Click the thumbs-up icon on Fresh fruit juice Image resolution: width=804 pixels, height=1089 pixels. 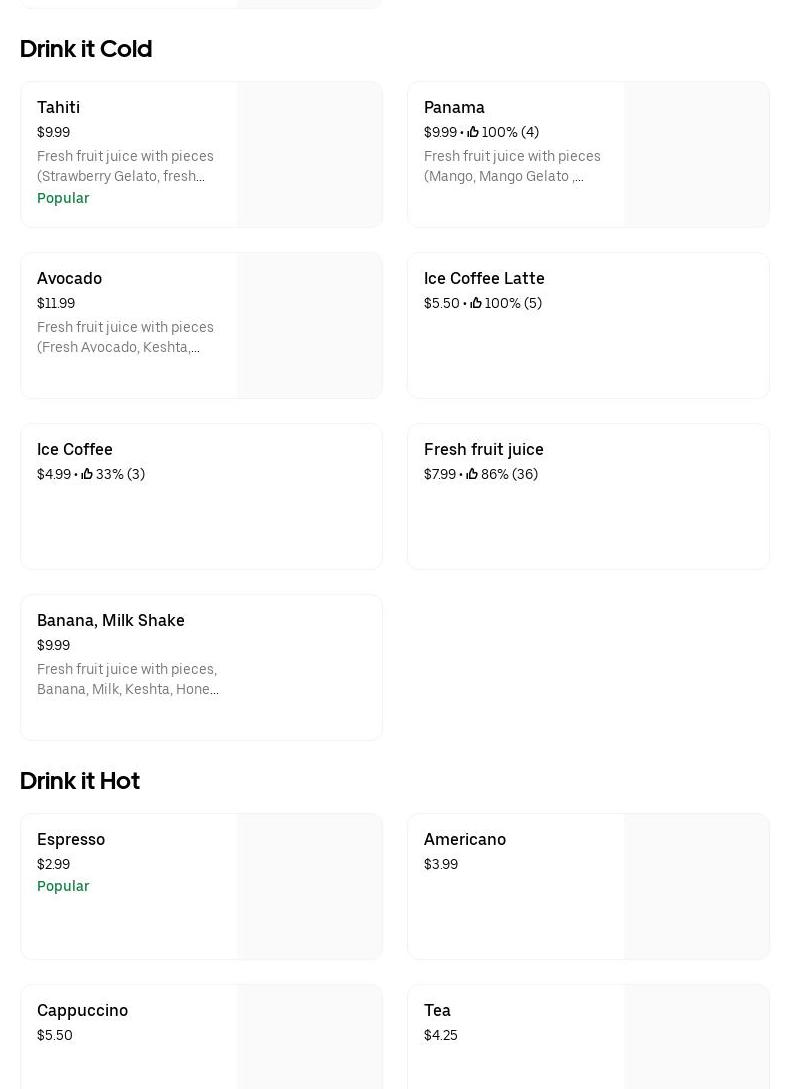click(472, 474)
